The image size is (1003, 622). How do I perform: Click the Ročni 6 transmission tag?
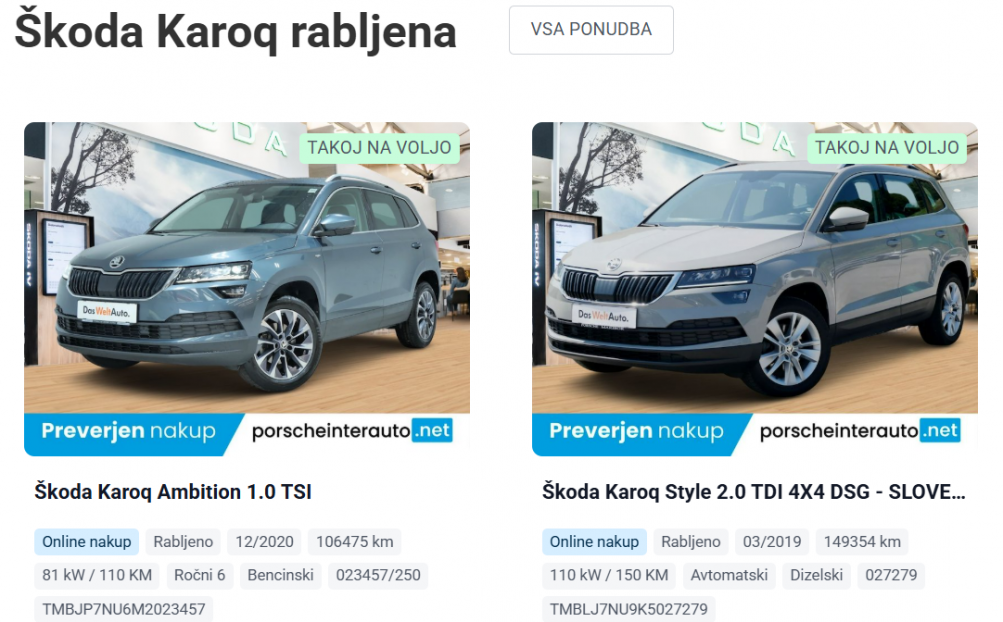[x=200, y=575]
